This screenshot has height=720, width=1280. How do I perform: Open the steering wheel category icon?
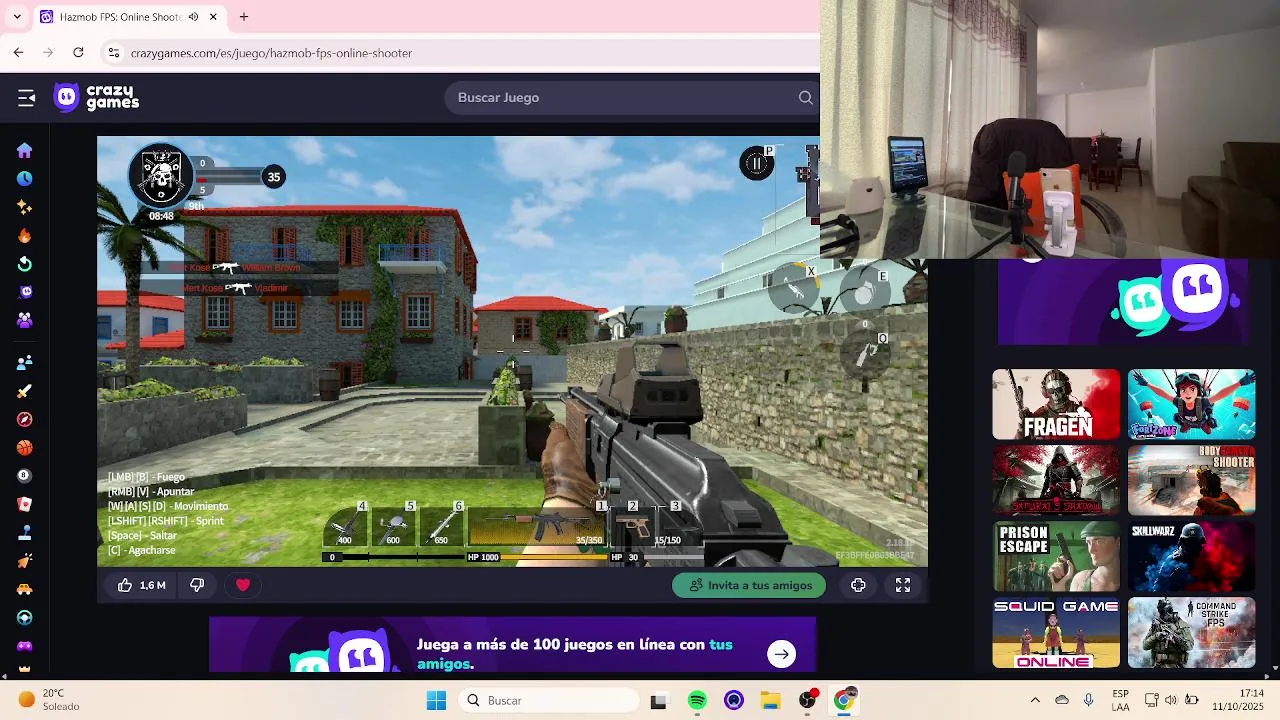point(25,618)
